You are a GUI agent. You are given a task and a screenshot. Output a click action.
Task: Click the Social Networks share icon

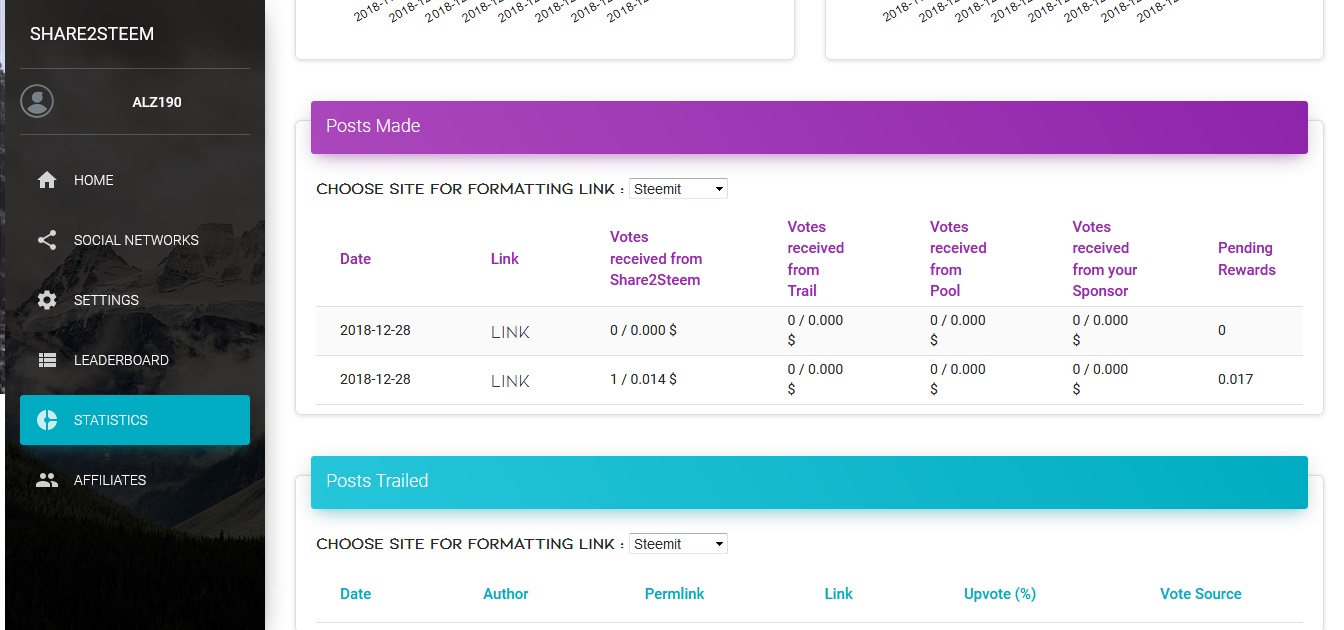[47, 240]
